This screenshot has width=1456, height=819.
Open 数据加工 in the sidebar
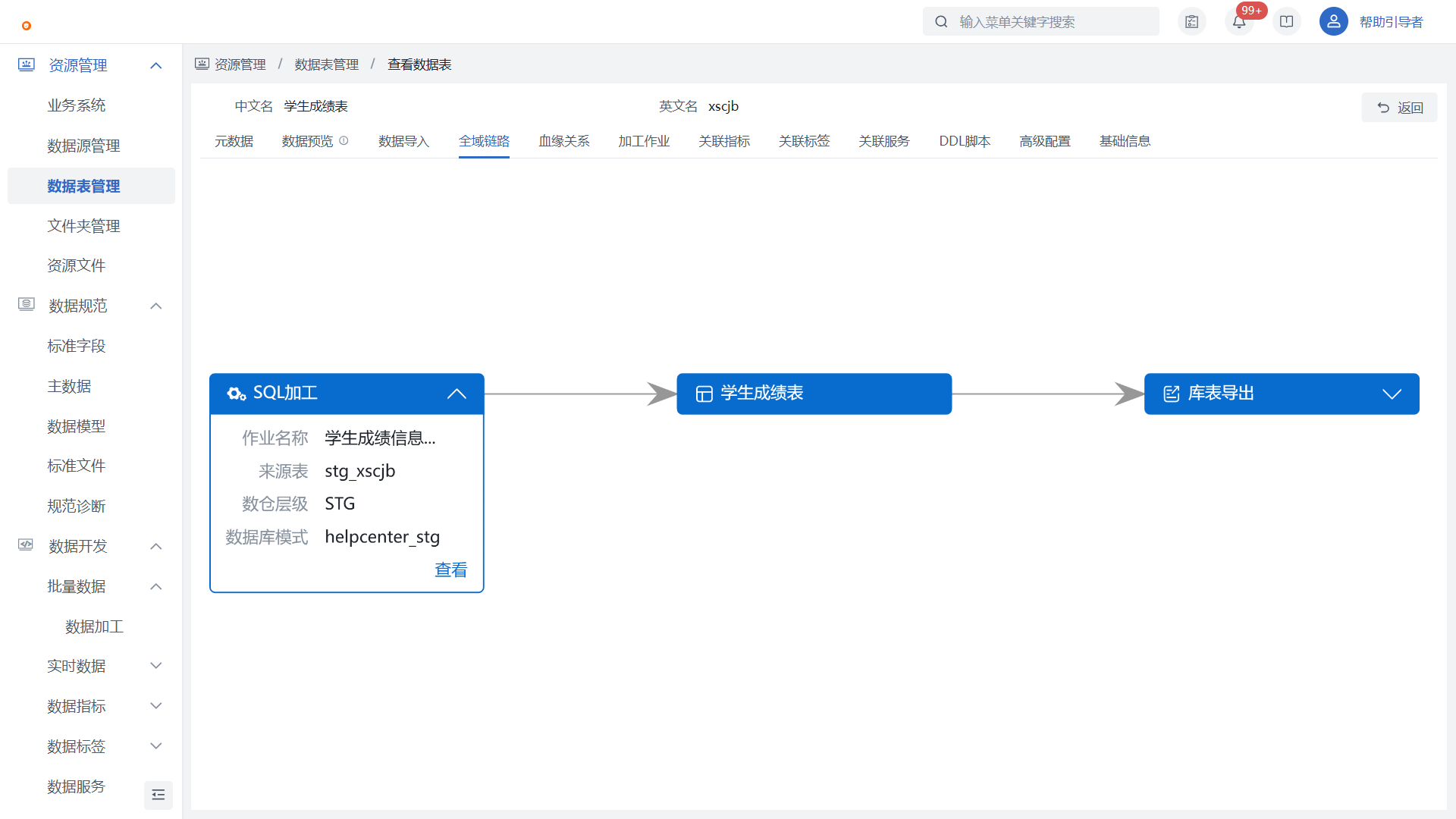coord(94,626)
